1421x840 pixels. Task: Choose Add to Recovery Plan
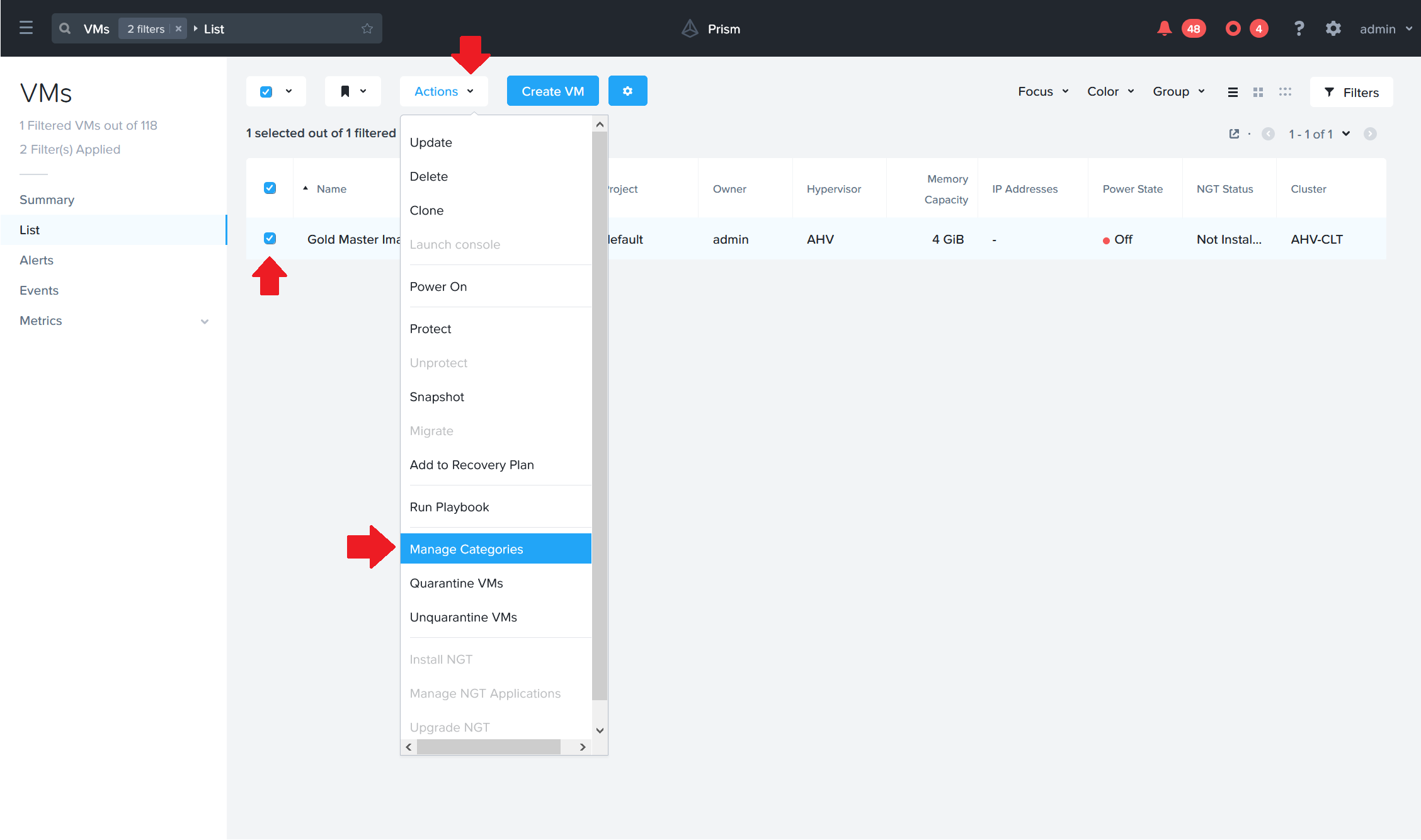click(496, 465)
